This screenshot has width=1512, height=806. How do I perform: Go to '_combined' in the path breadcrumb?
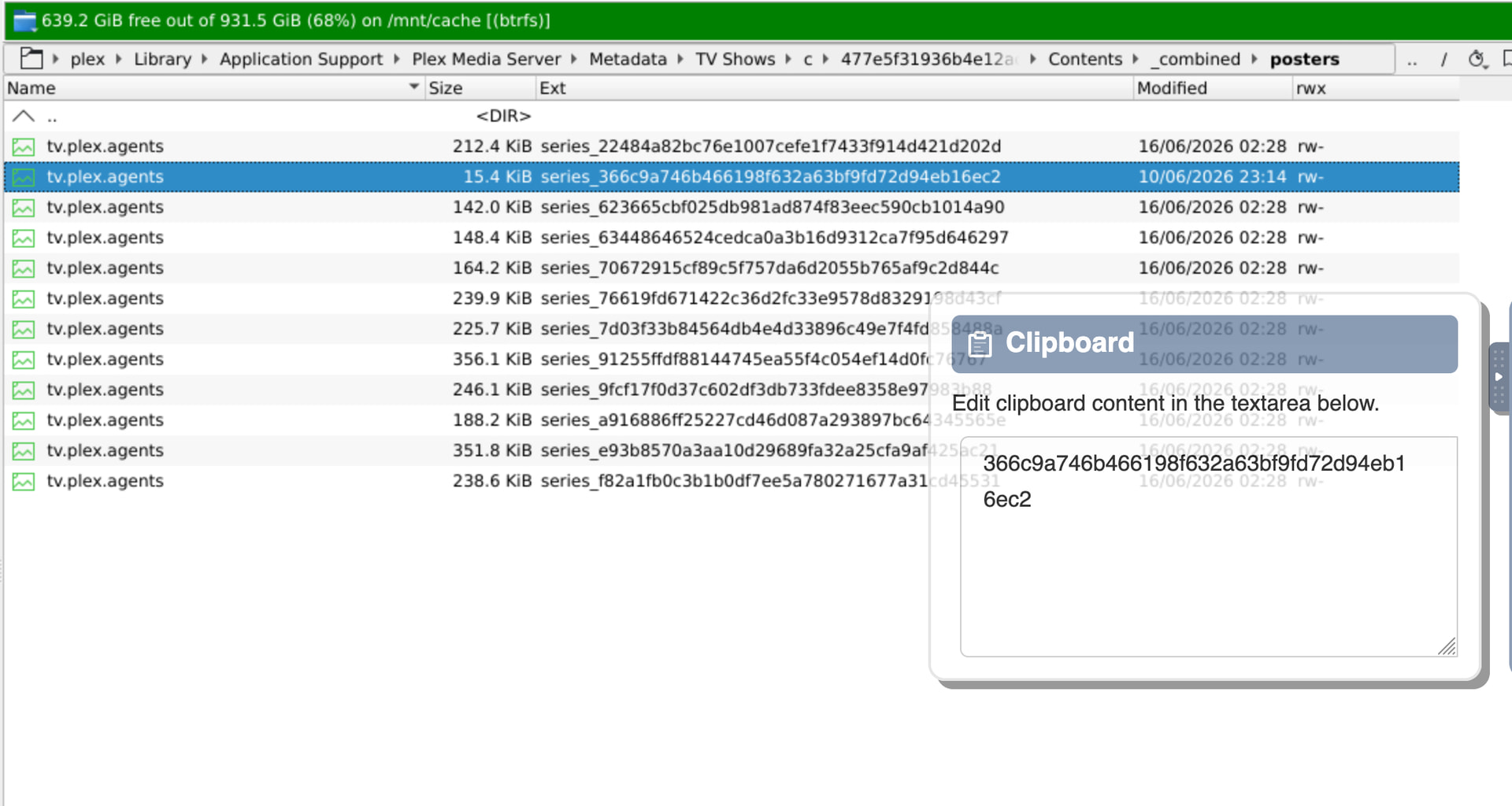[x=1195, y=60]
